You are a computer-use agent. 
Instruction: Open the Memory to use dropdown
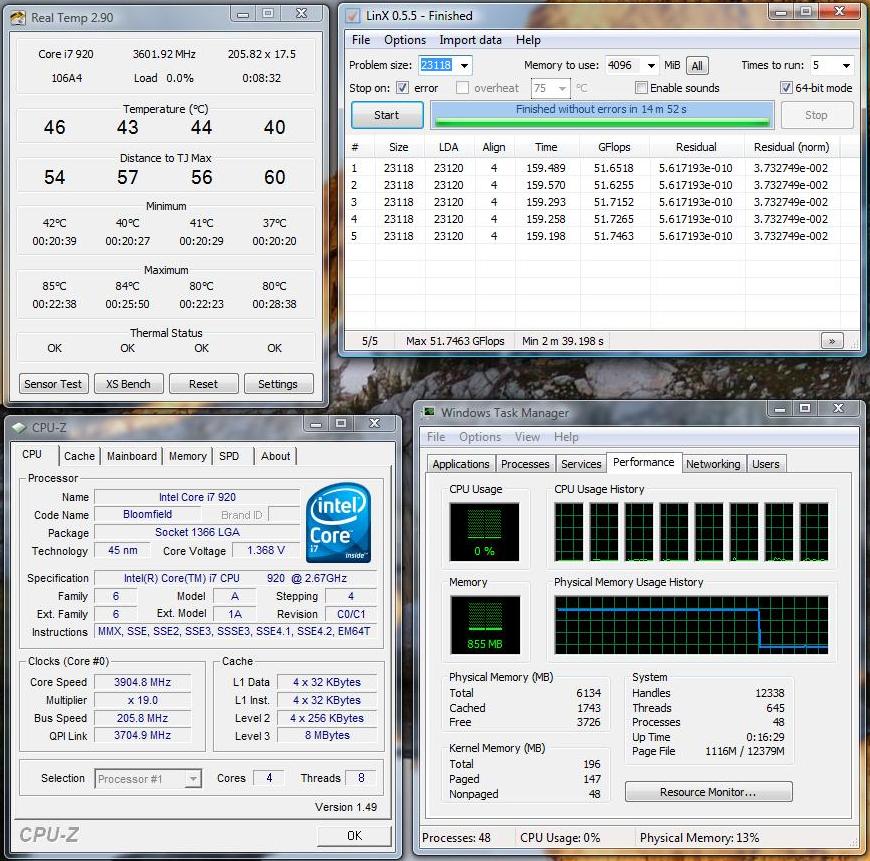click(651, 65)
